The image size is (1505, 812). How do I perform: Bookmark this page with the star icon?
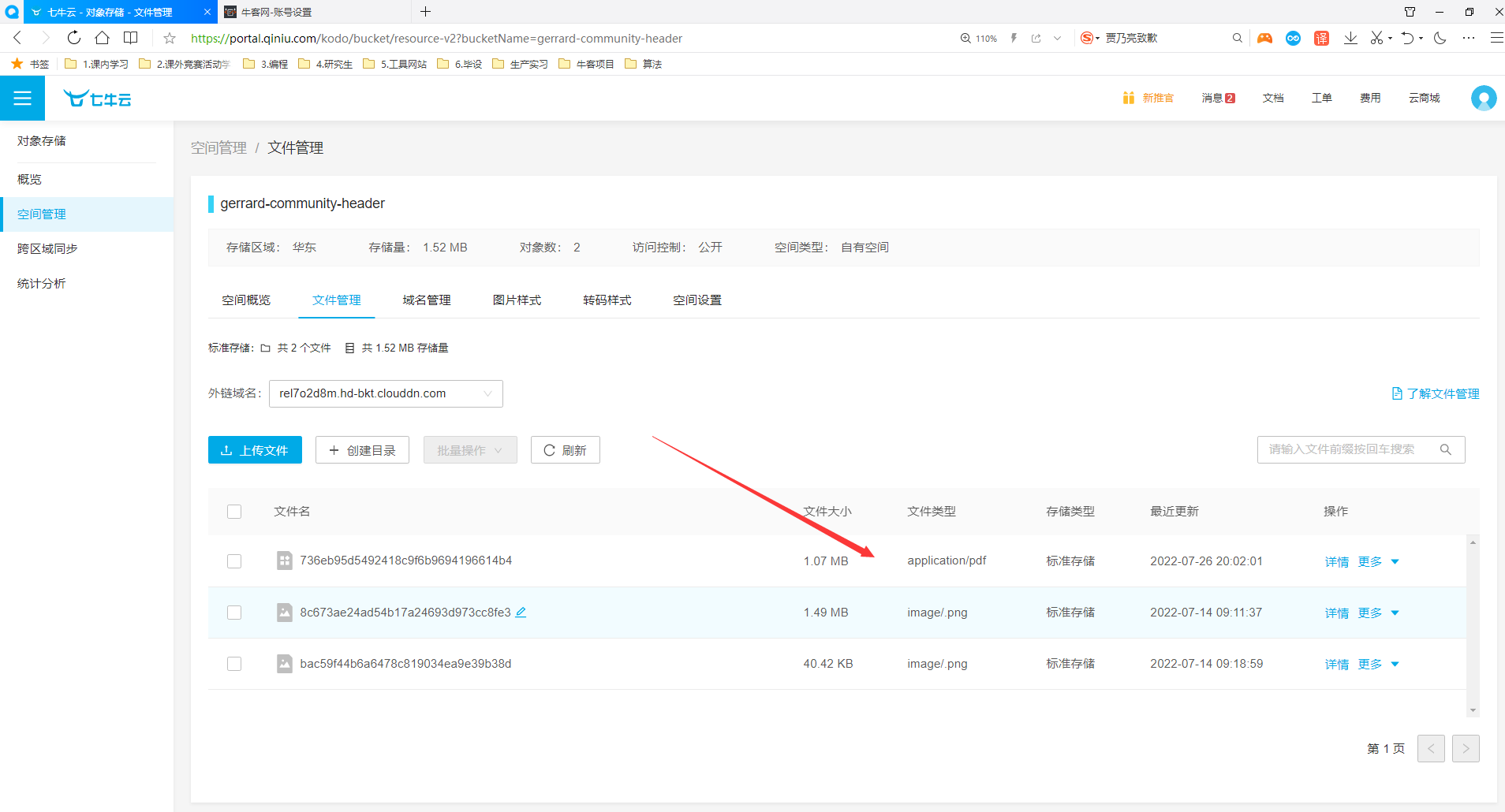point(169,38)
